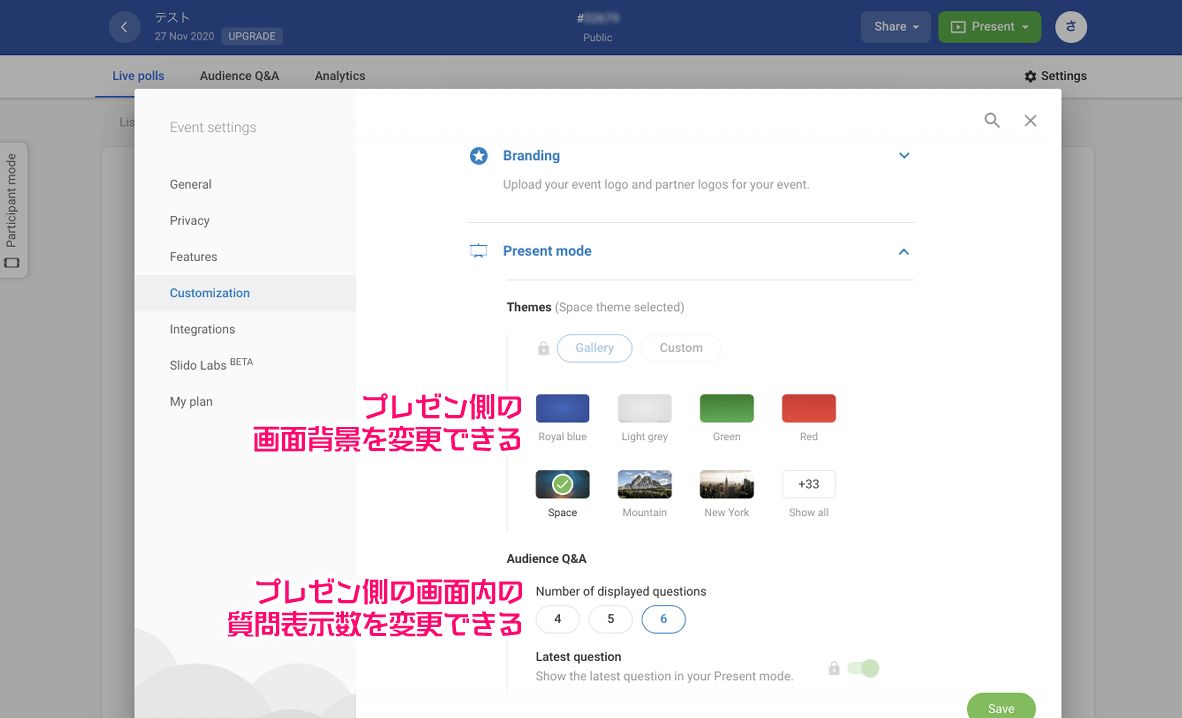Open the Share dropdown
The width and height of the screenshot is (1182, 718).
point(896,27)
